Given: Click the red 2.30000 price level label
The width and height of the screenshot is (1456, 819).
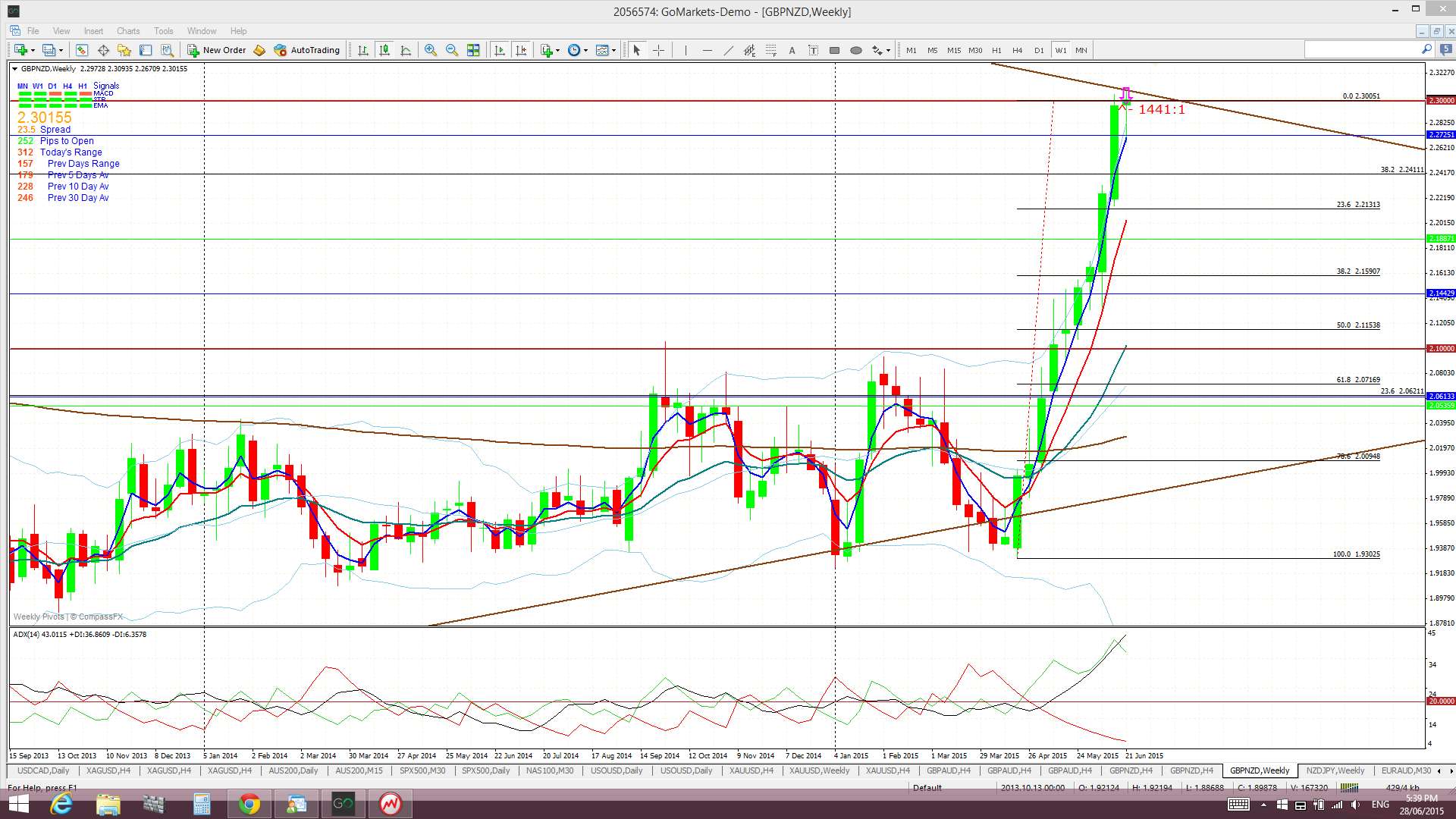Looking at the screenshot, I should click(1440, 100).
